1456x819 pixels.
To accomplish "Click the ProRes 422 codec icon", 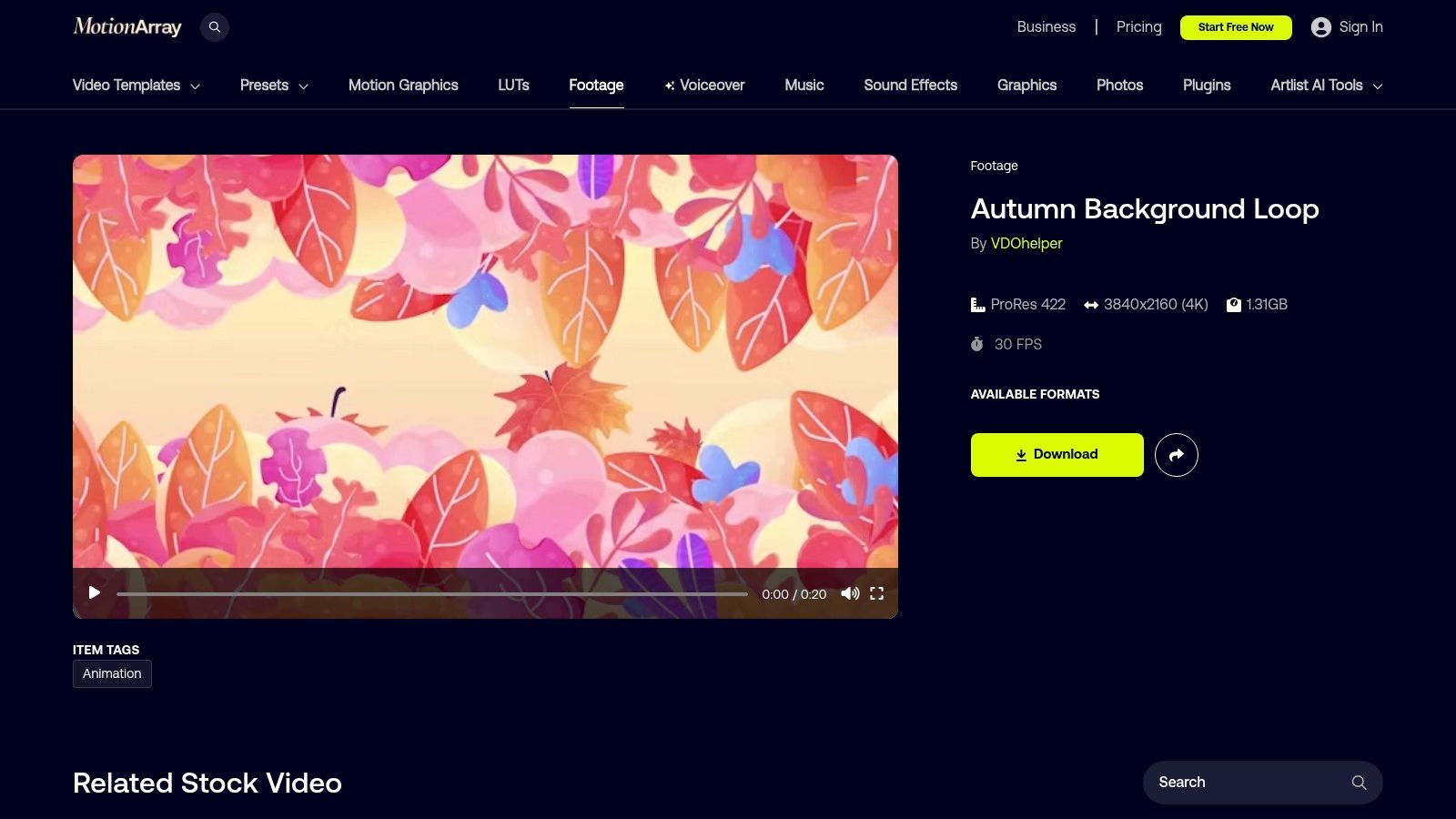I will [978, 305].
